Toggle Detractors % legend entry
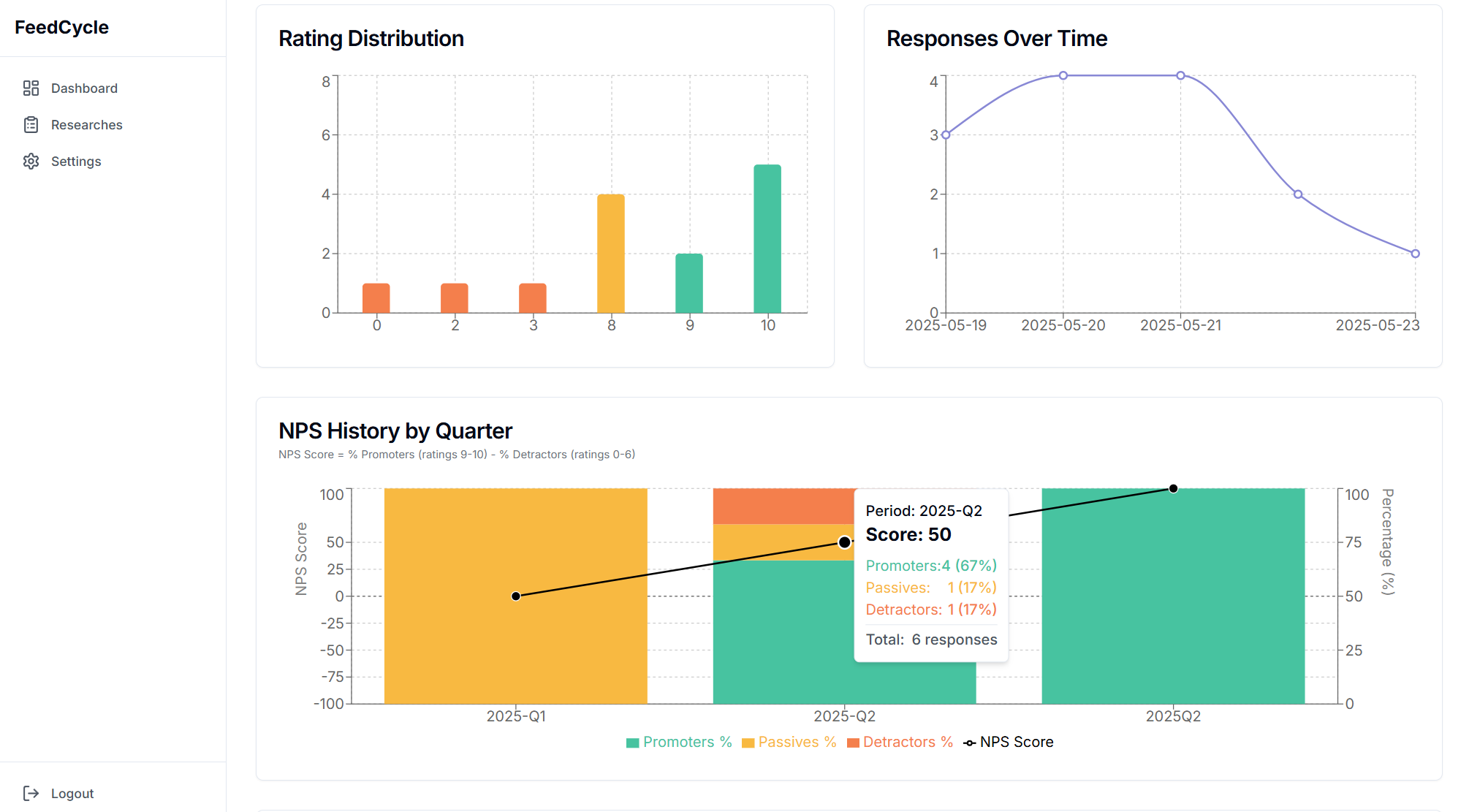This screenshot has height=812, width=1469. pyautogui.click(x=900, y=742)
